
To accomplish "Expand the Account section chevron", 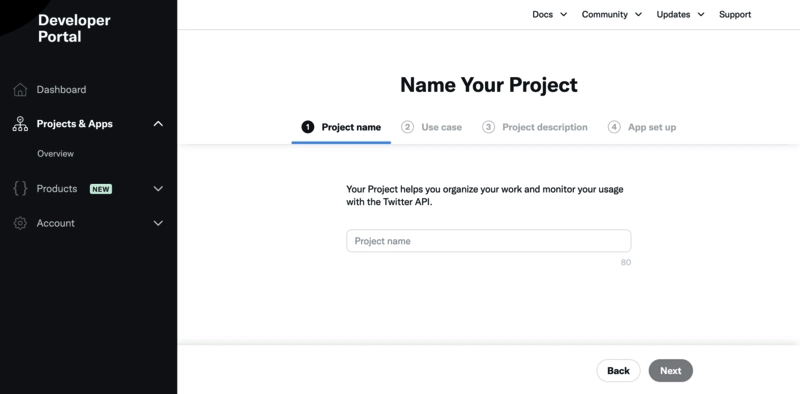I will click(x=158, y=223).
